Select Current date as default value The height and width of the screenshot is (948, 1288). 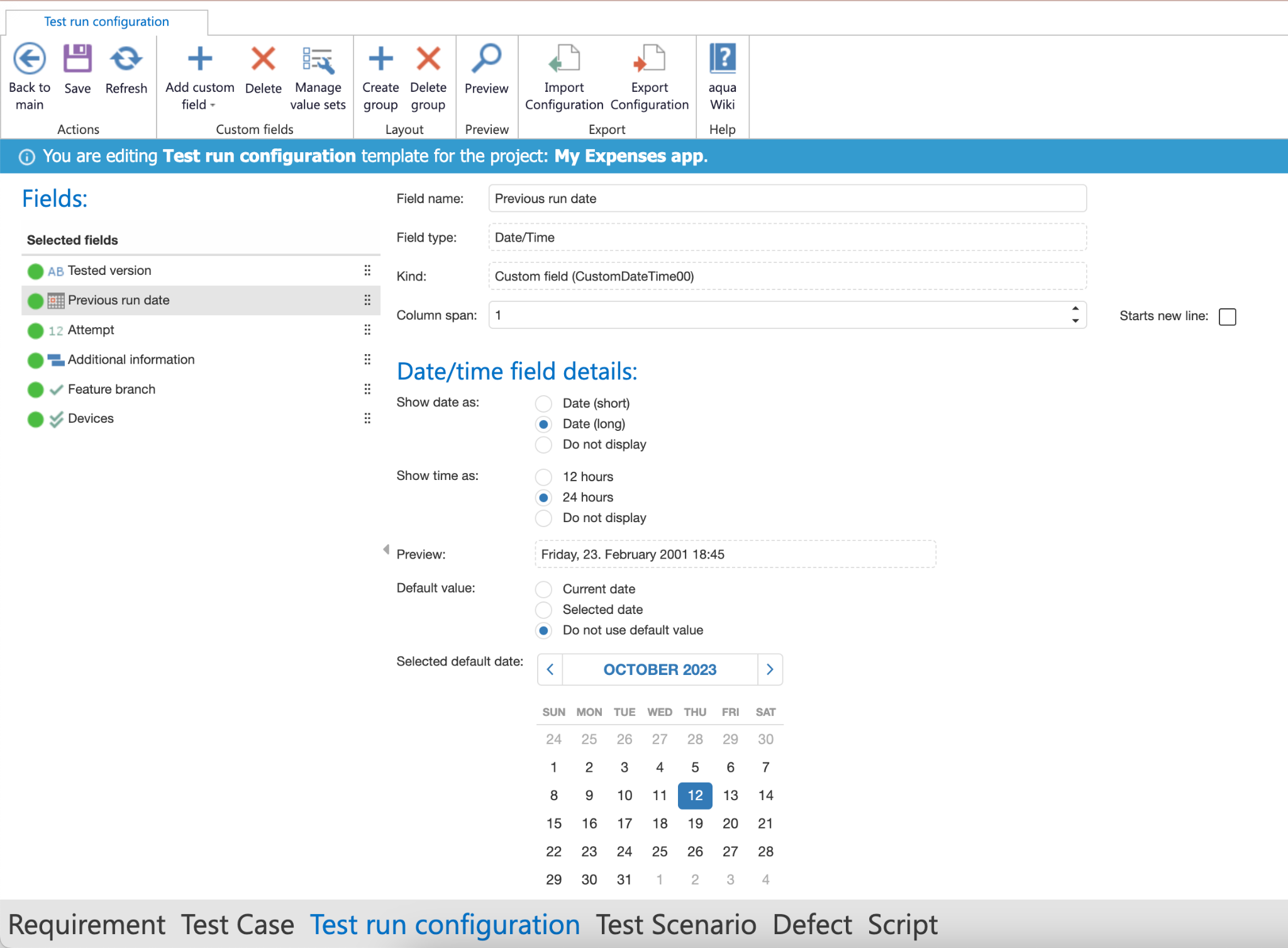point(544,589)
